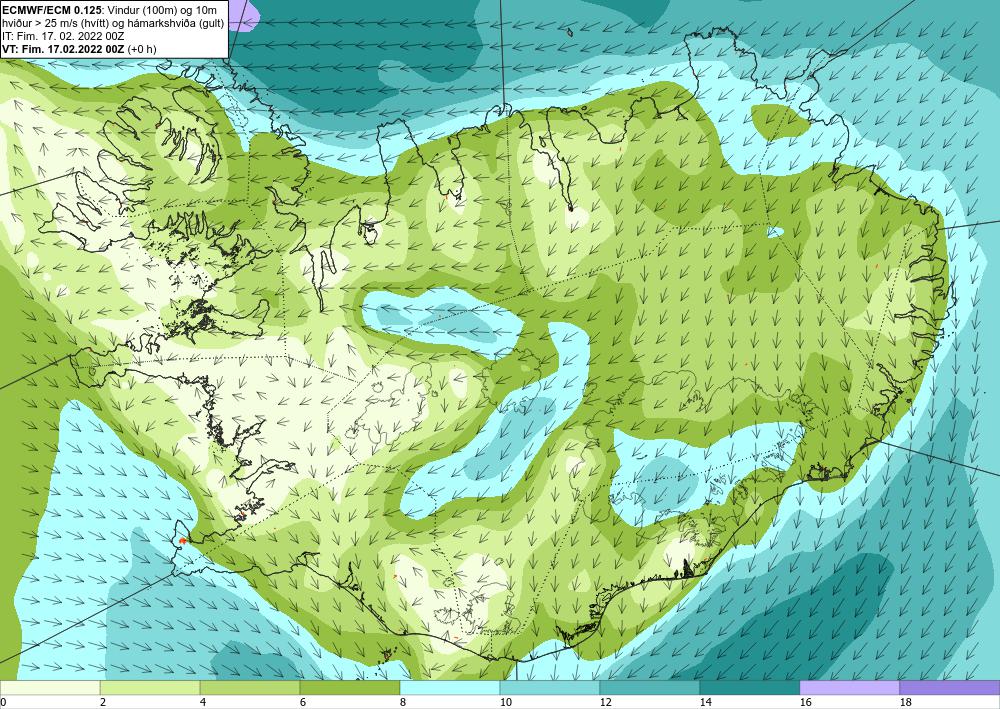Click the legend scale label "2"
Image resolution: width=1000 pixels, height=709 pixels.
click(x=103, y=703)
